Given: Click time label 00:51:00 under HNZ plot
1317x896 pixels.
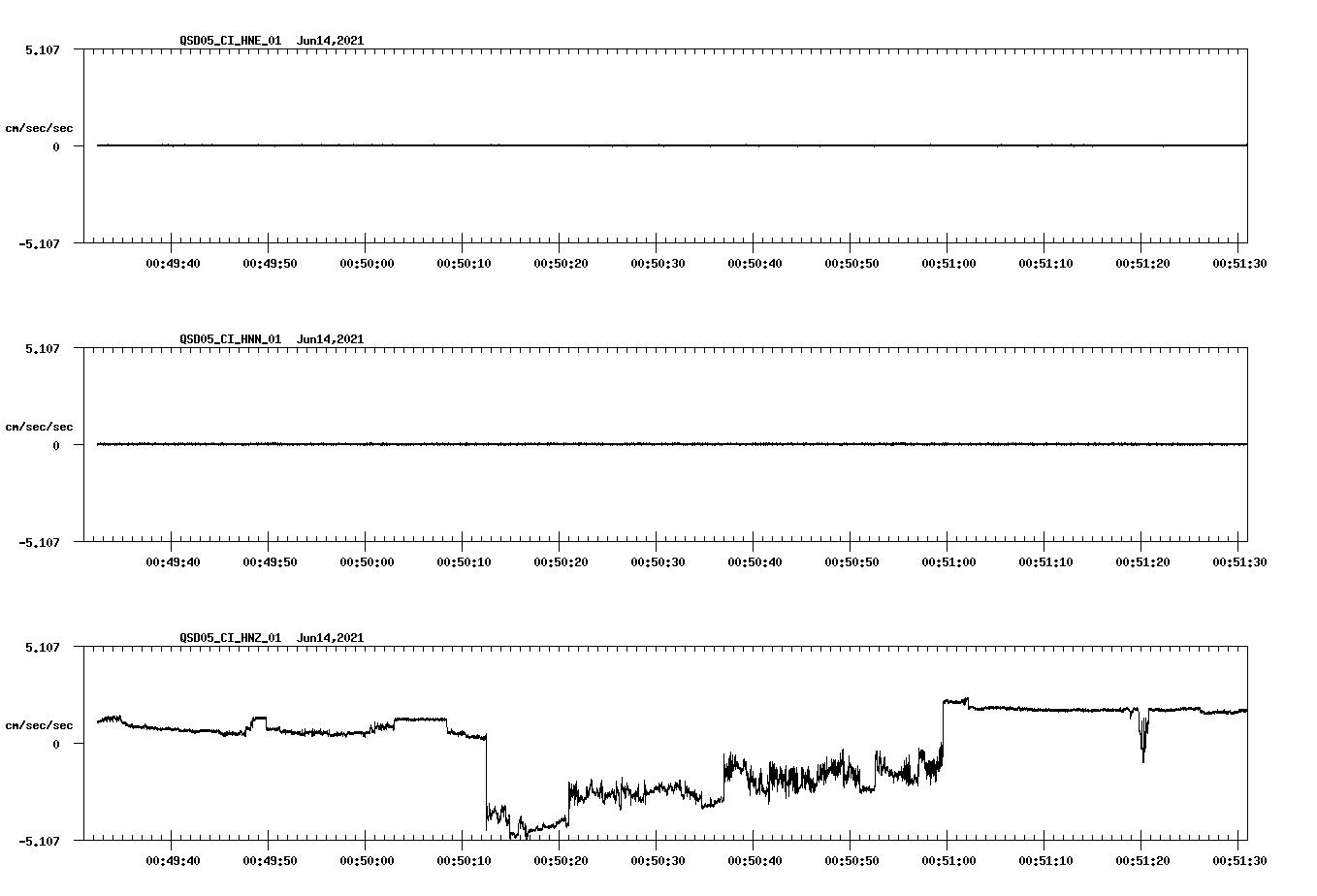Looking at the screenshot, I should point(949,860).
